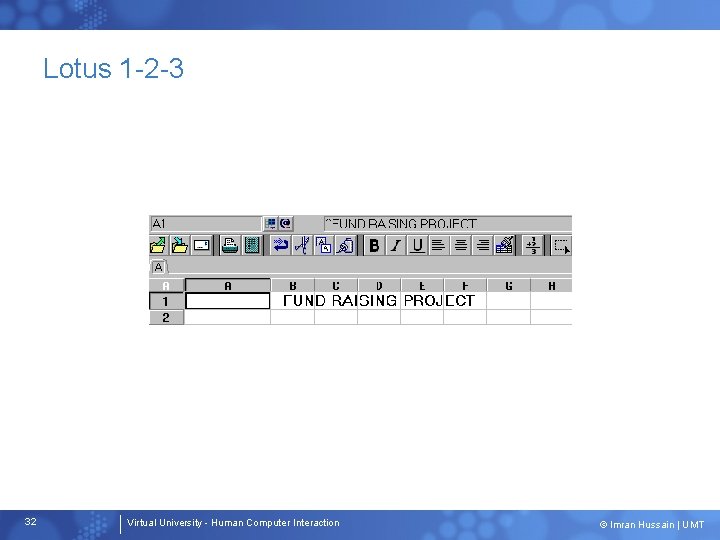720x540 pixels.
Task: Click cell A2
Action: (228, 317)
